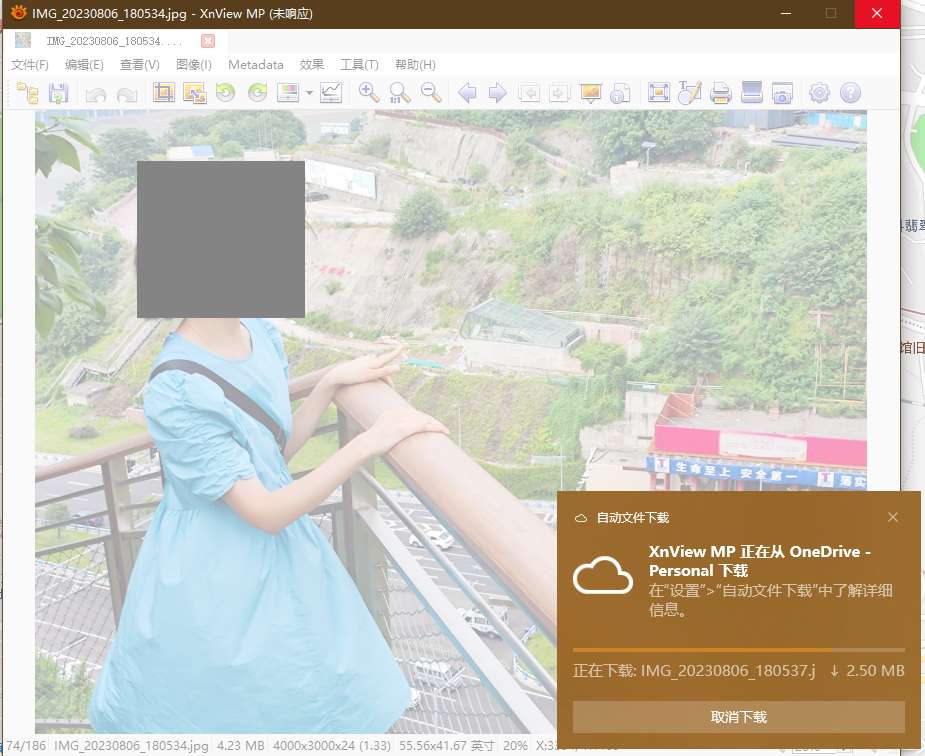Viewport: 925px width, 756px height.
Task: Click the Redo arrow icon
Action: pyautogui.click(x=127, y=94)
